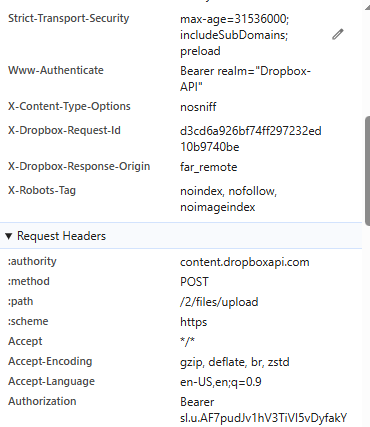Select the X-Content-Type-Options header name

tap(69, 106)
